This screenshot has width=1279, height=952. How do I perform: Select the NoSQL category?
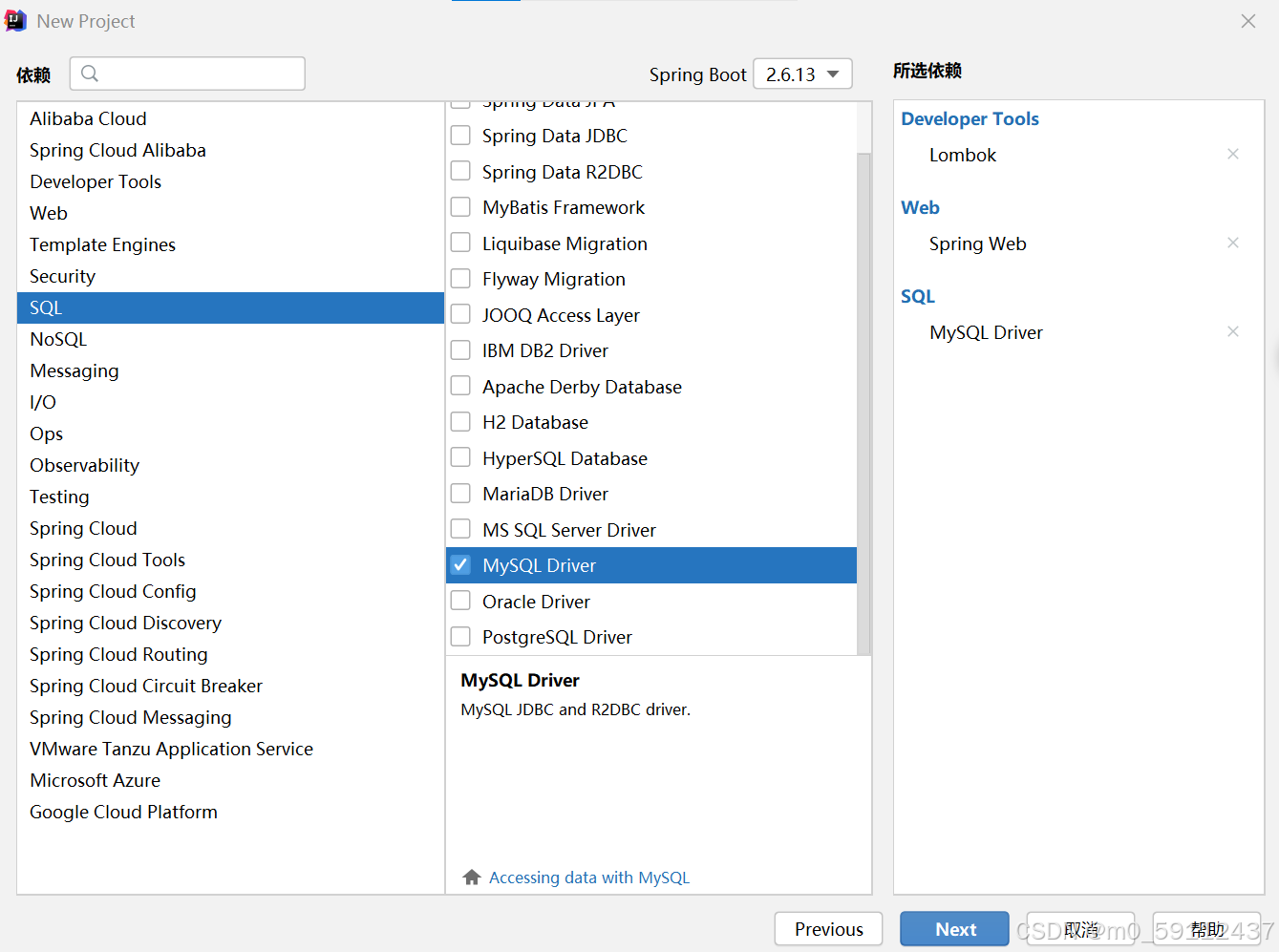(230, 339)
